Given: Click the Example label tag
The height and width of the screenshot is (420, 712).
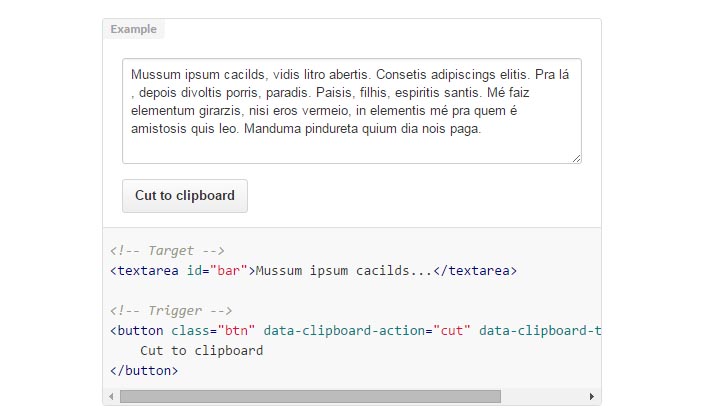Looking at the screenshot, I should coord(134,29).
